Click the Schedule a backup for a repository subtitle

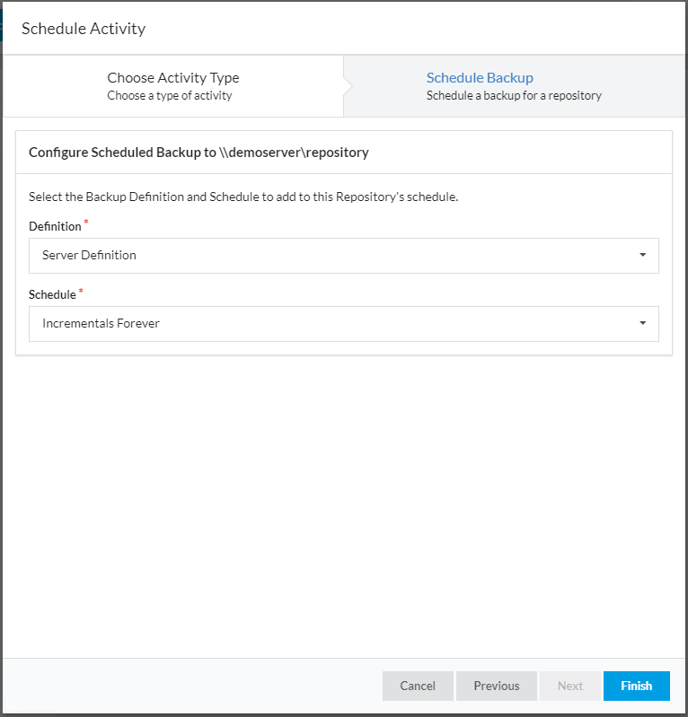point(514,96)
